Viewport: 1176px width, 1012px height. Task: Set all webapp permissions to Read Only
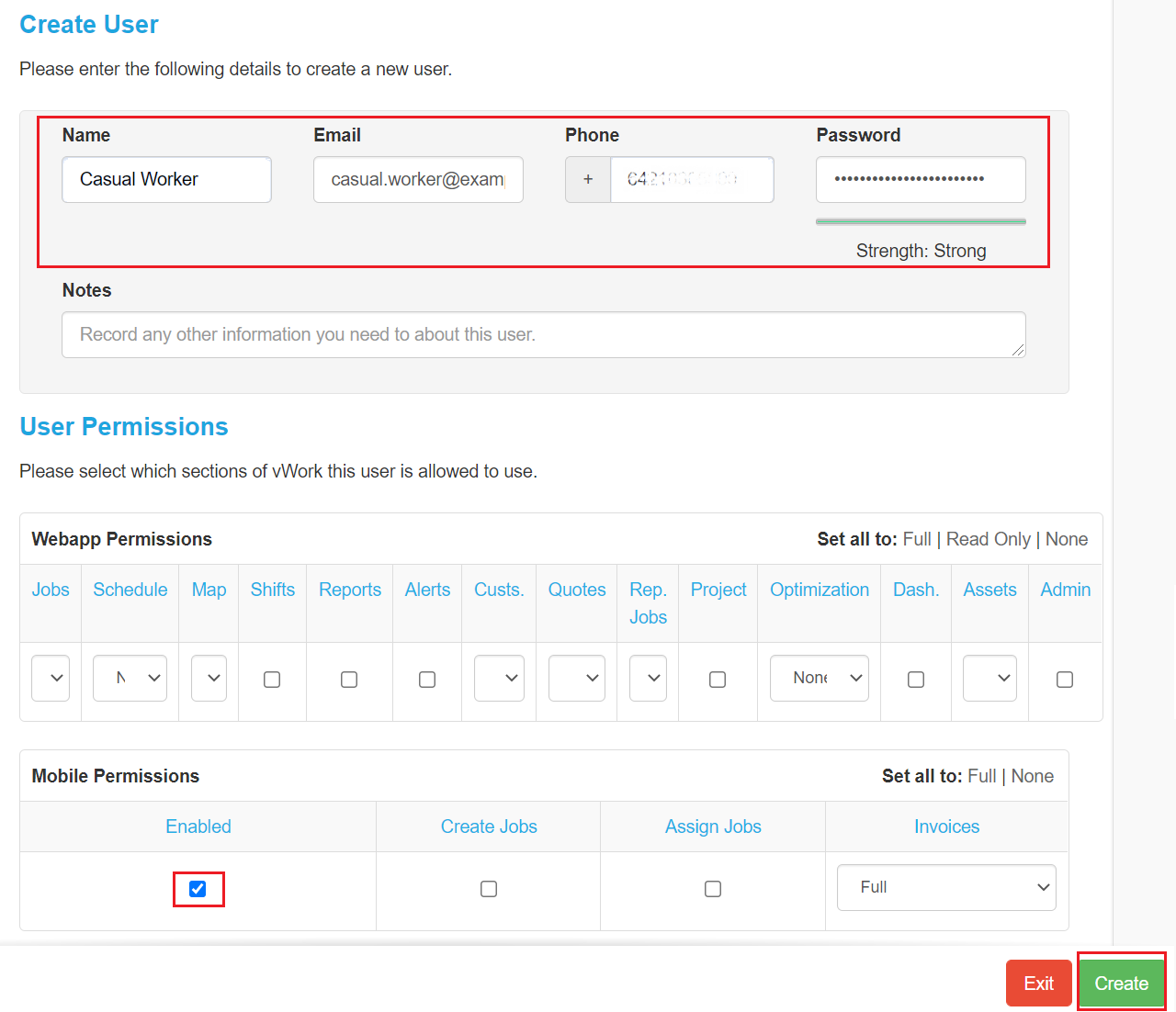click(x=988, y=539)
